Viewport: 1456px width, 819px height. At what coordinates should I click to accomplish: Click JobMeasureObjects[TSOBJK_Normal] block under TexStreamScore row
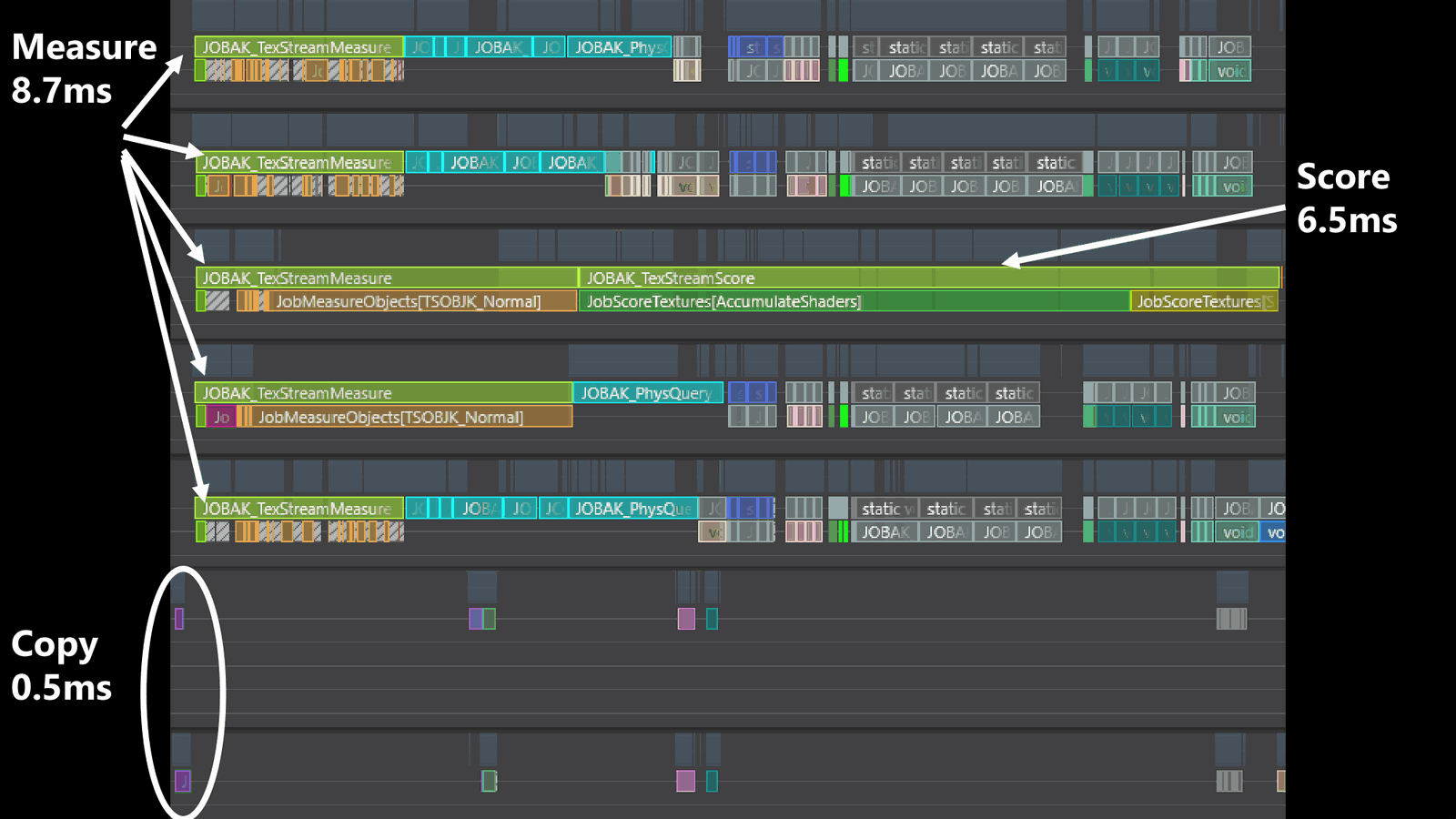point(422,301)
